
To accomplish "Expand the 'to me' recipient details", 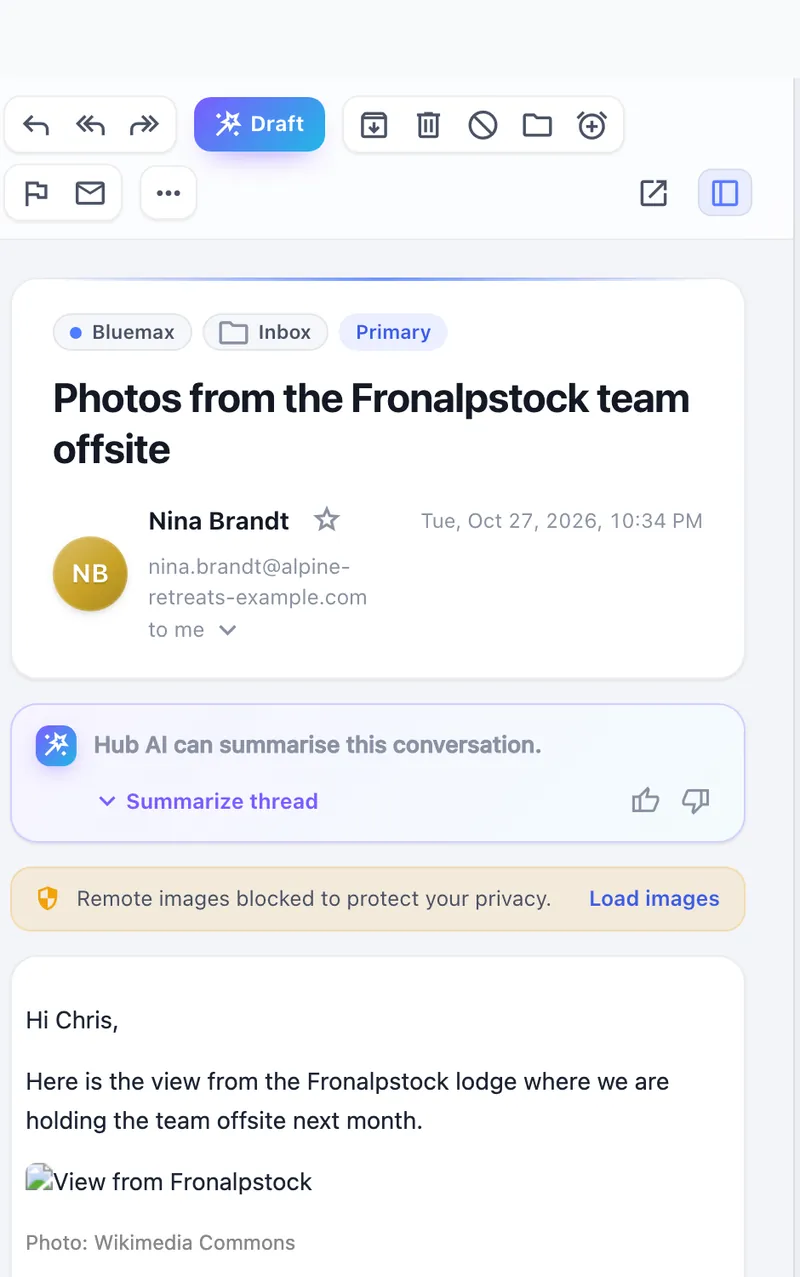I will pos(192,630).
